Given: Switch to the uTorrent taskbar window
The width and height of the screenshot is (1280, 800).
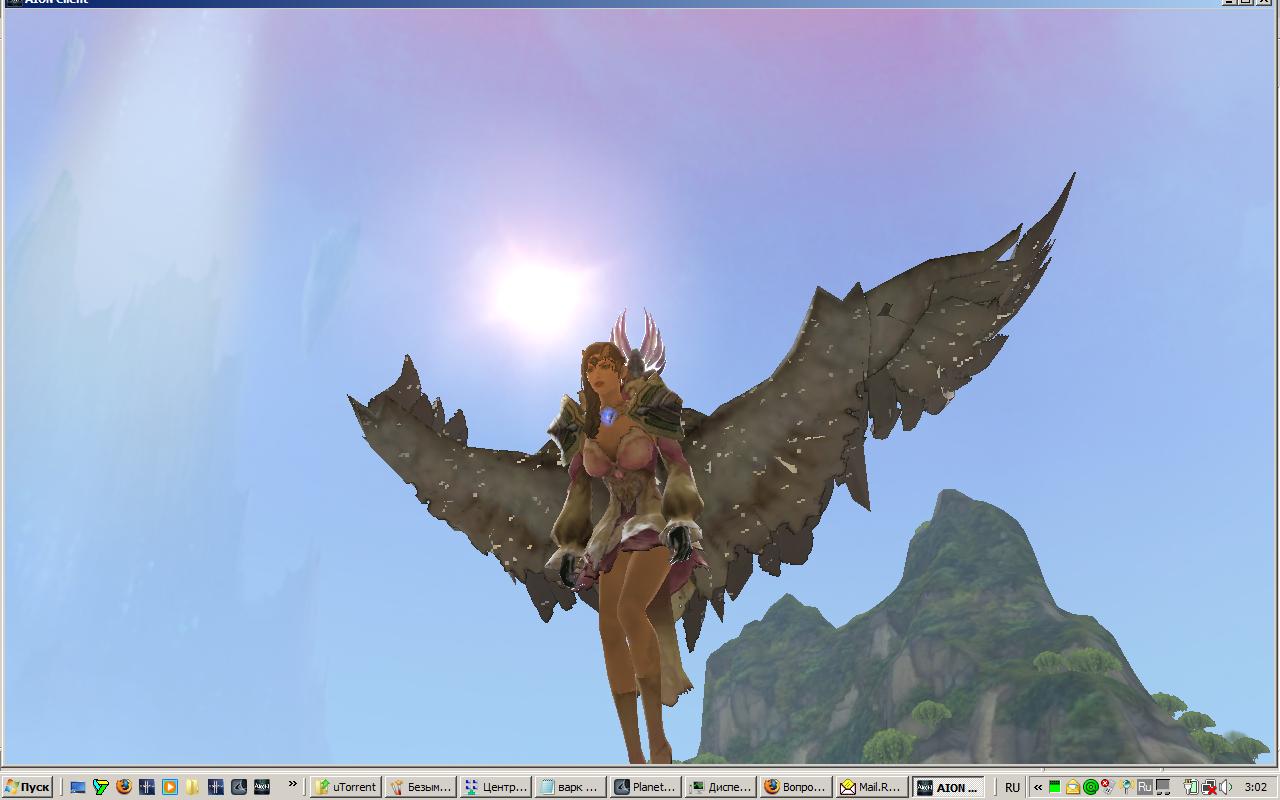Looking at the screenshot, I should click(346, 787).
